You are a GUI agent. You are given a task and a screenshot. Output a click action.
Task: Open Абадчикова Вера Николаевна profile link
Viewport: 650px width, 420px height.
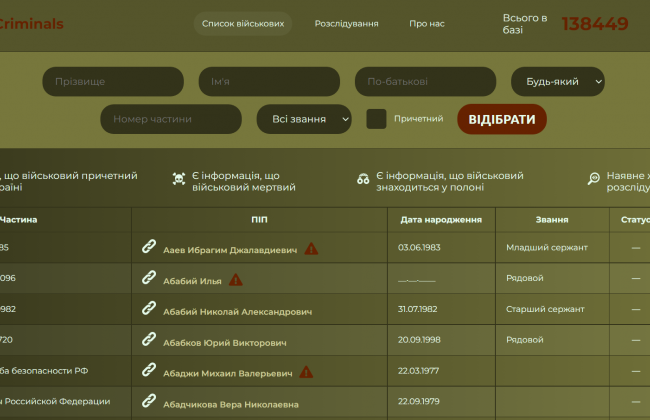tap(230, 403)
